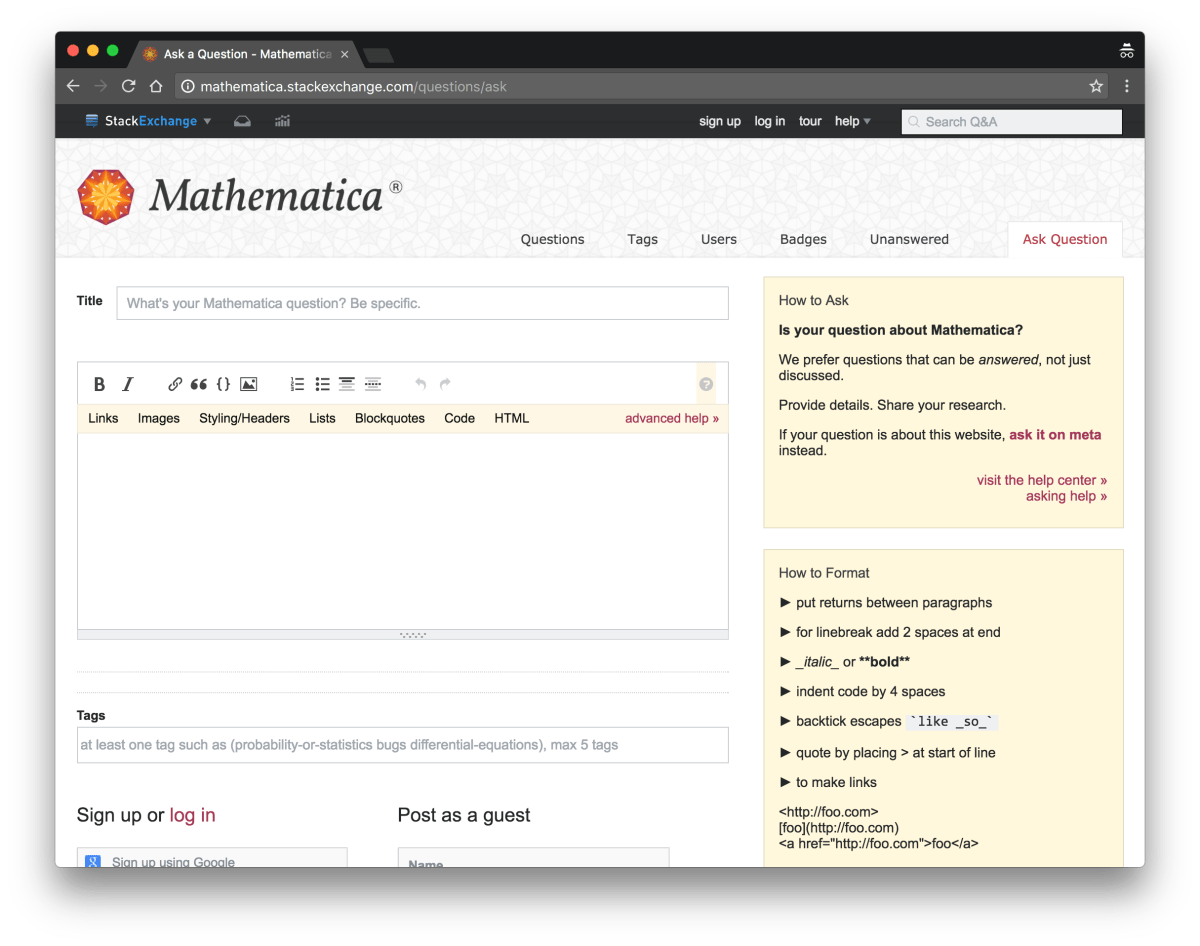Show Blockquotes formatting help

[390, 418]
